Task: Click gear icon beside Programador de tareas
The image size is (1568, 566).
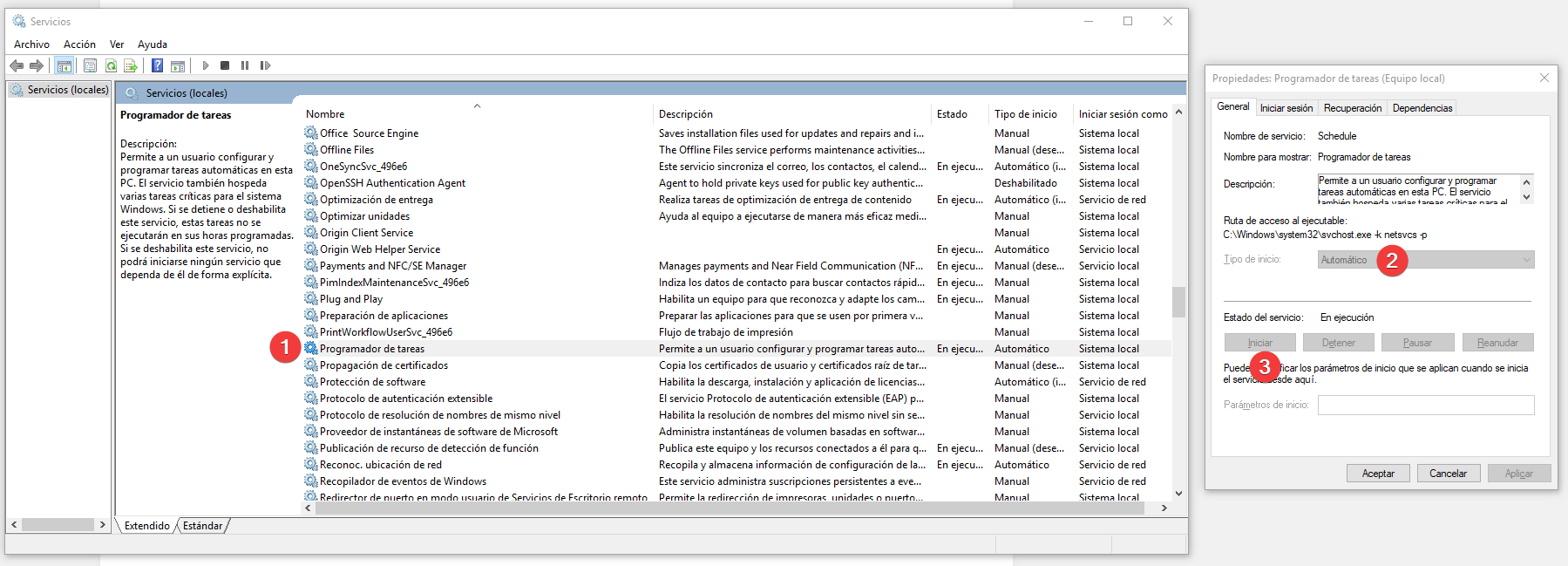Action: click(311, 348)
